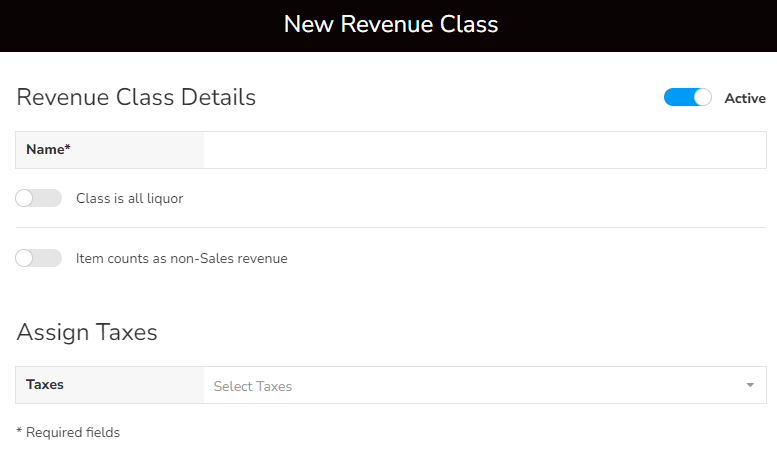The width and height of the screenshot is (777, 466).
Task: Open the Select Taxes combo box
Action: click(480, 386)
